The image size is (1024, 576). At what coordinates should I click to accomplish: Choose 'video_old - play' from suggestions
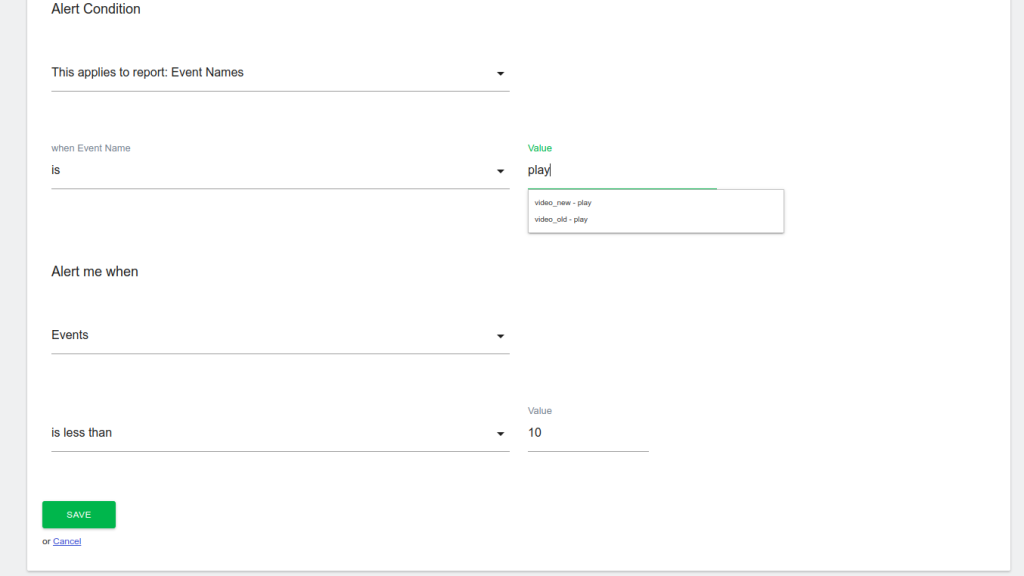561,219
